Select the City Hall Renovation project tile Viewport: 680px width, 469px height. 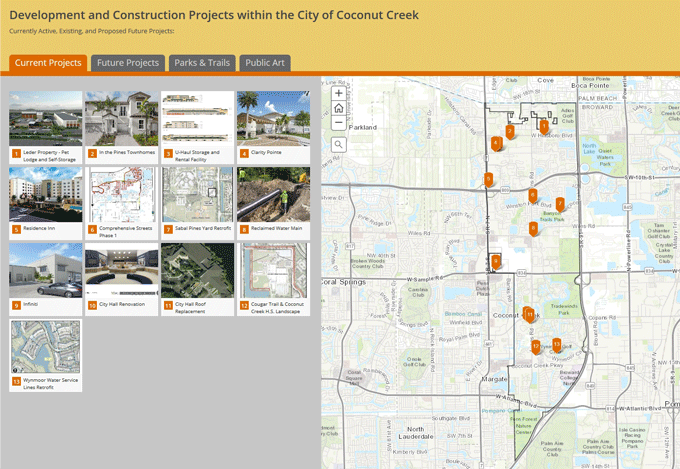tap(122, 271)
